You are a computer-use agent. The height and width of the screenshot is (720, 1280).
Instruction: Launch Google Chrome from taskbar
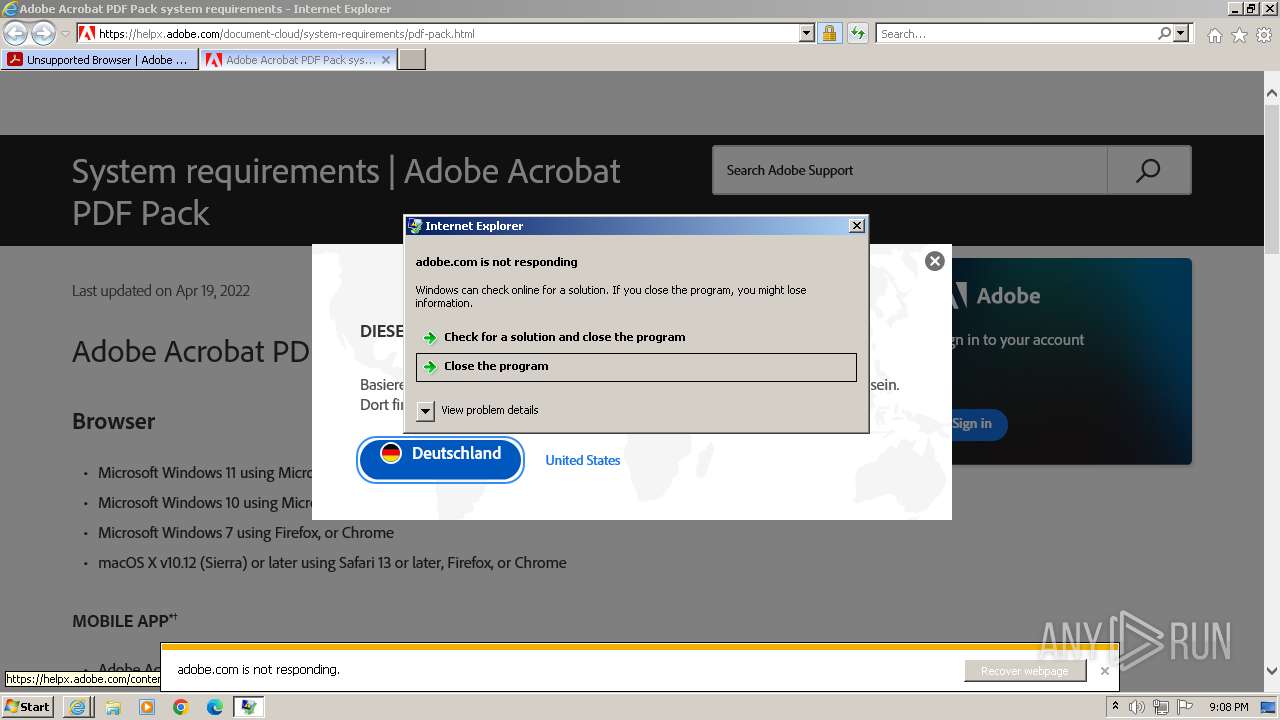(181, 707)
